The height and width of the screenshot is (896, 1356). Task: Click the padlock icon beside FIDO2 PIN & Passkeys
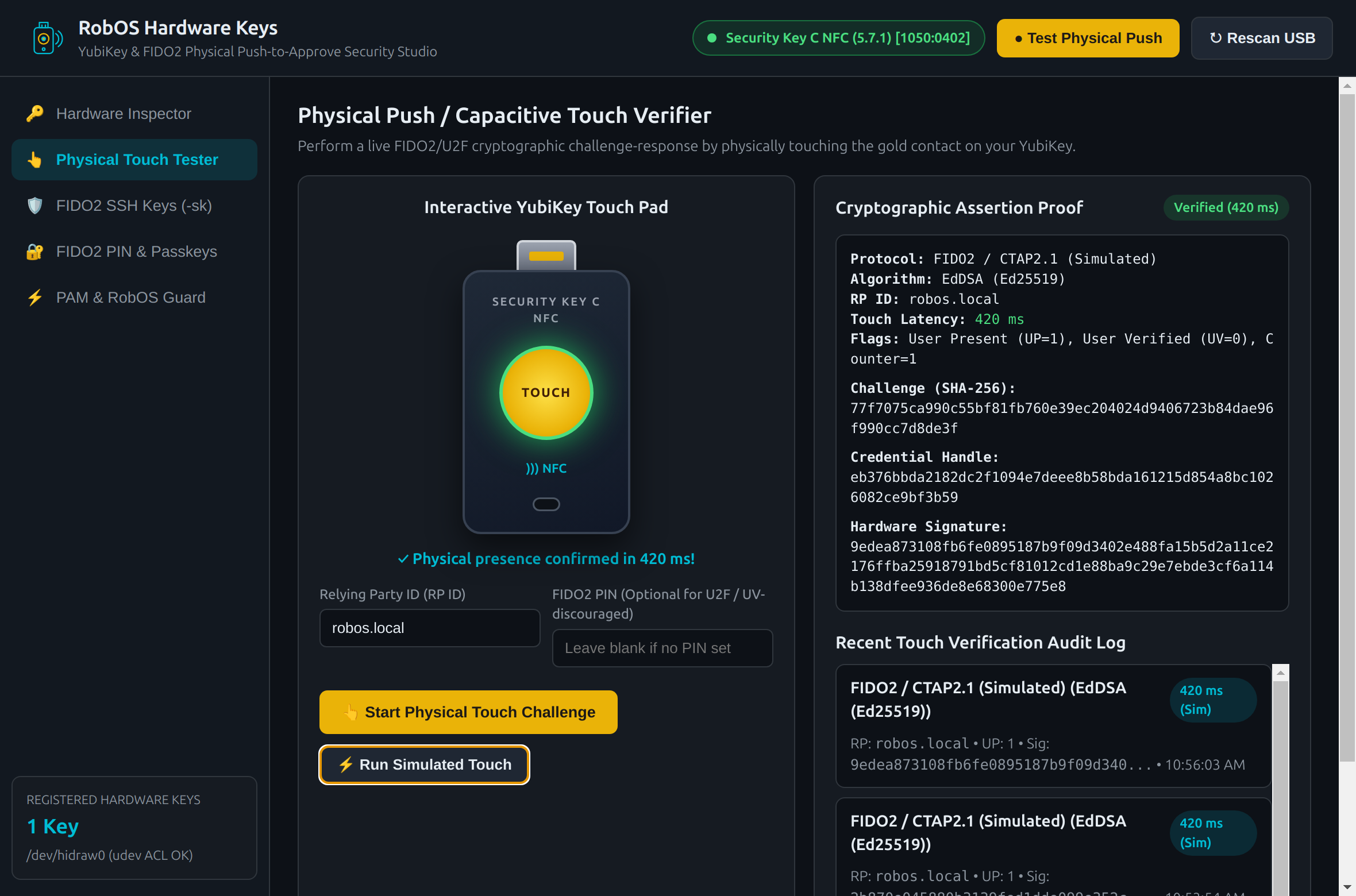tap(35, 252)
